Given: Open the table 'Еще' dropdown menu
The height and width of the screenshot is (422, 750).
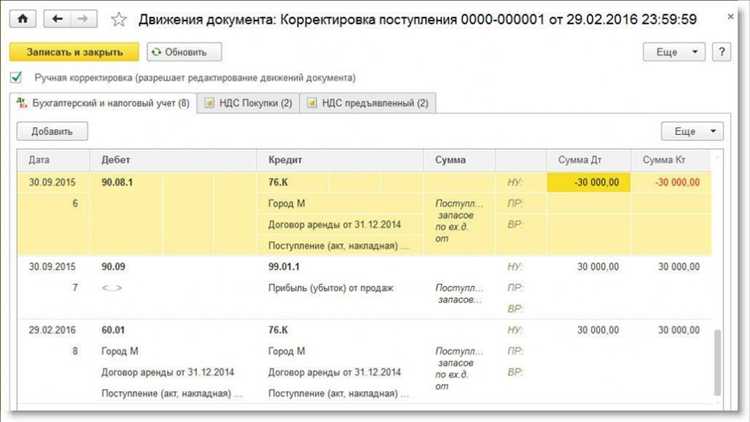Looking at the screenshot, I should click(x=692, y=131).
